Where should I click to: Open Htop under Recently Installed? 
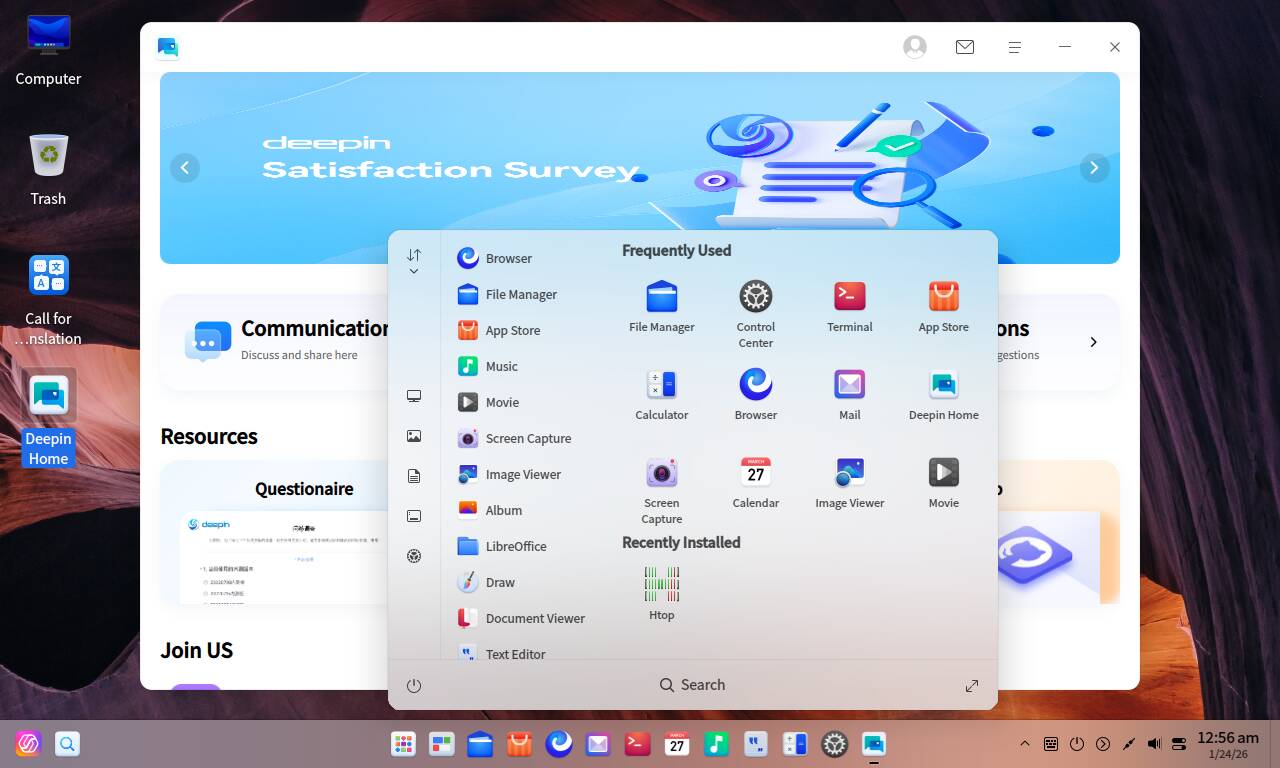coord(661,582)
